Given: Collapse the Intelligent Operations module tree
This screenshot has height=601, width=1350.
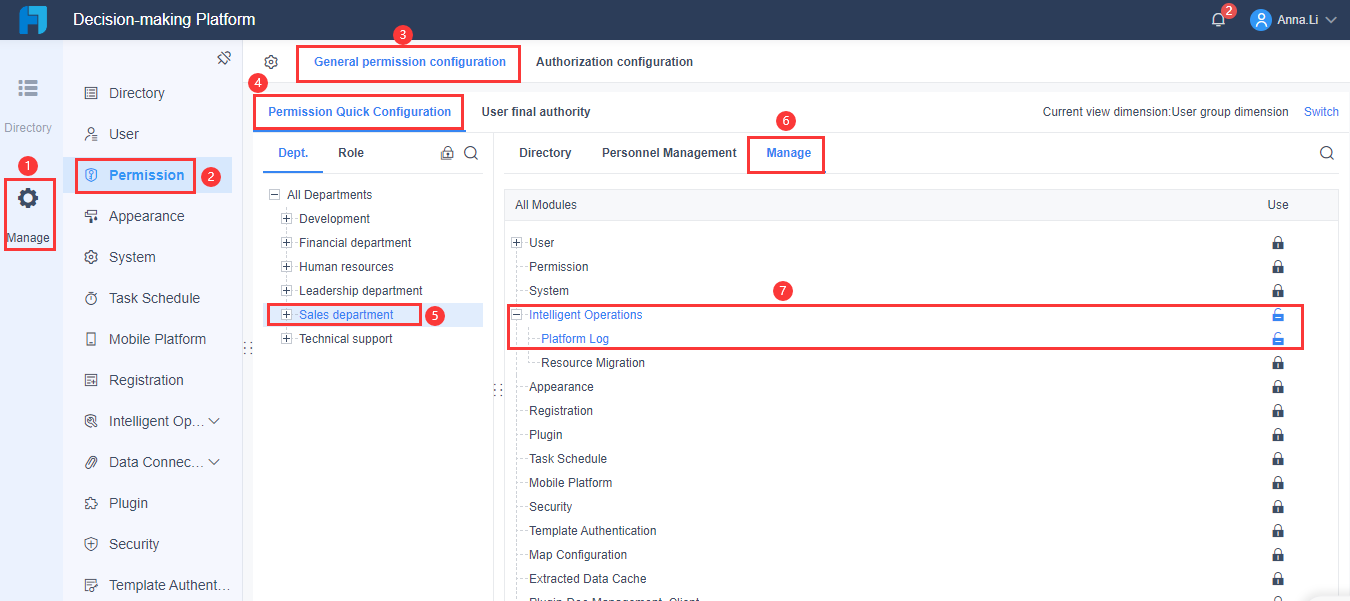Looking at the screenshot, I should pyautogui.click(x=516, y=314).
